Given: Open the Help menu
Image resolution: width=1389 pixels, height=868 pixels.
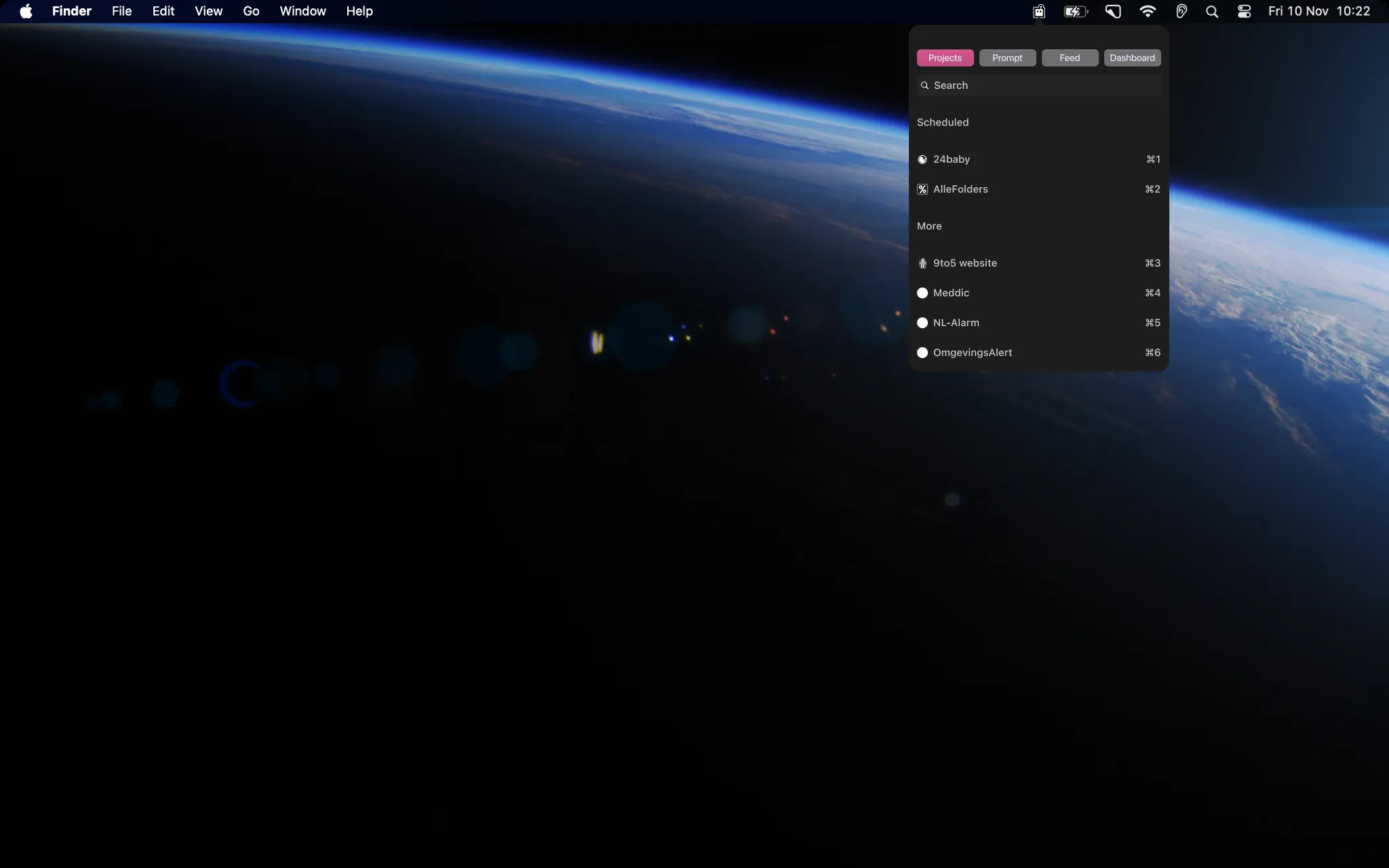Looking at the screenshot, I should 359,11.
